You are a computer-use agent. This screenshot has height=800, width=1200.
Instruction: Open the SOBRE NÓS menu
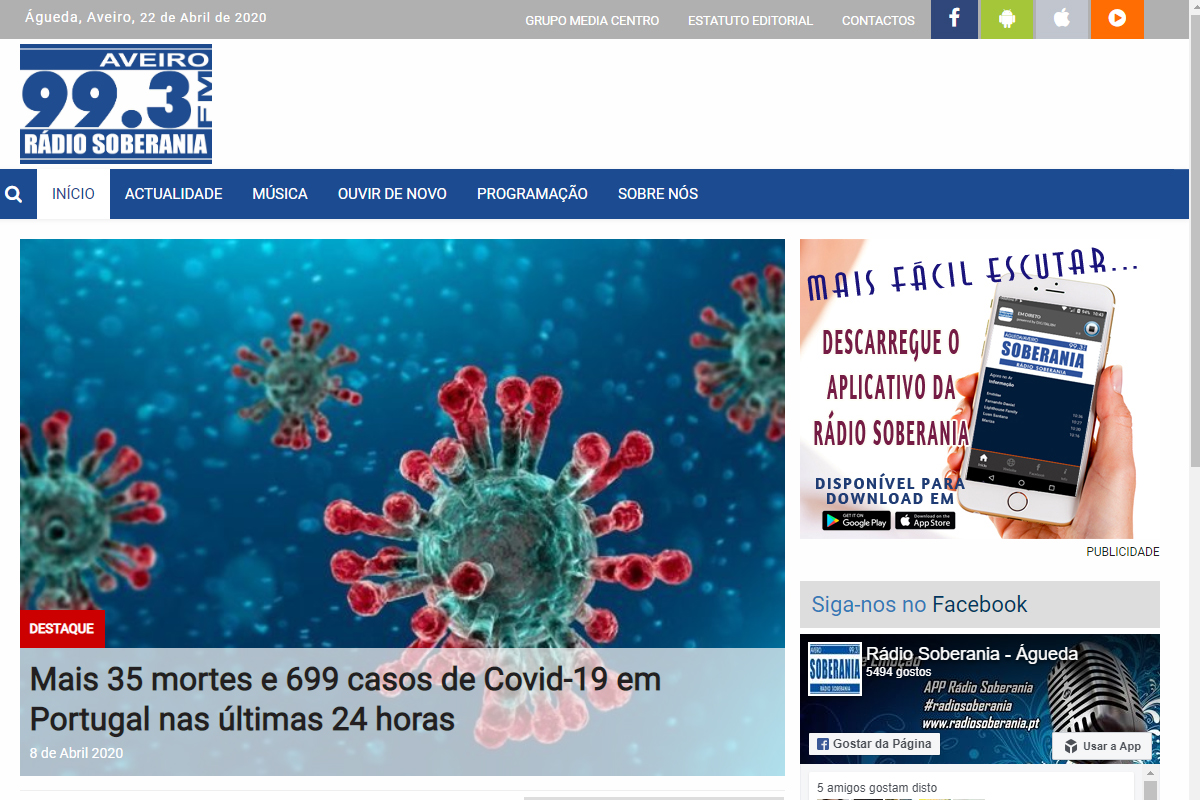(x=658, y=194)
